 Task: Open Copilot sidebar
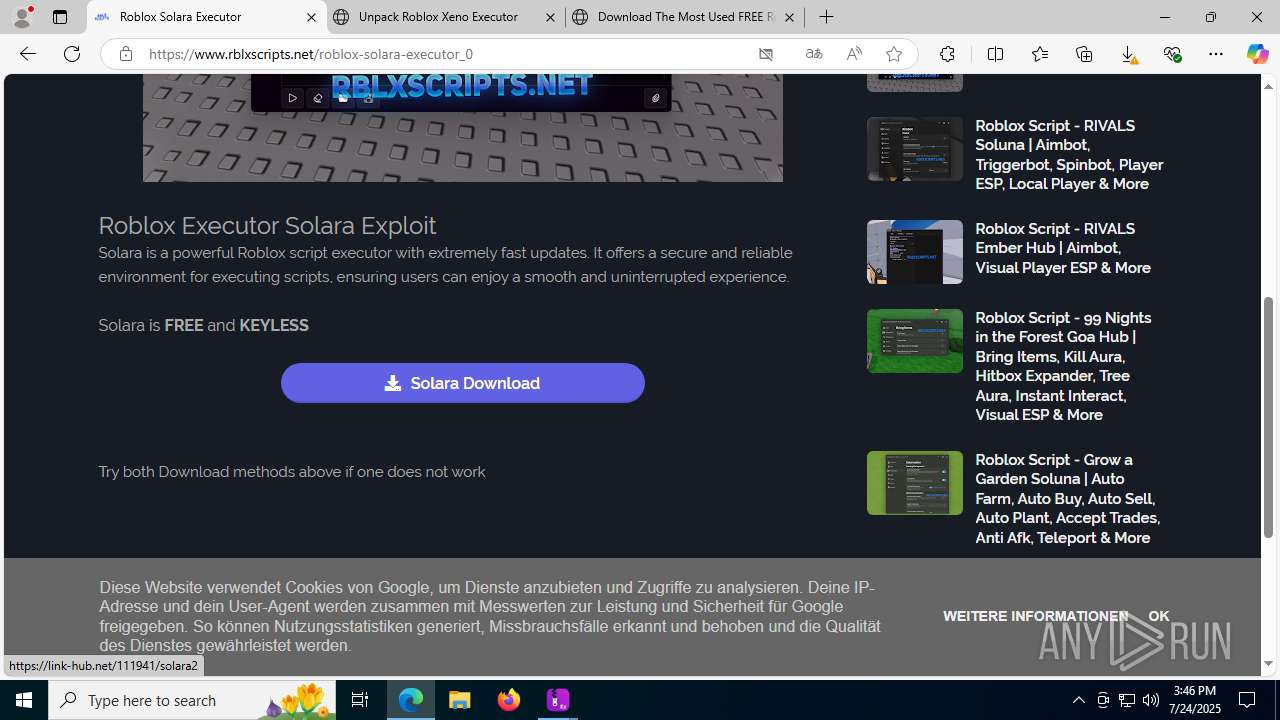click(1257, 54)
